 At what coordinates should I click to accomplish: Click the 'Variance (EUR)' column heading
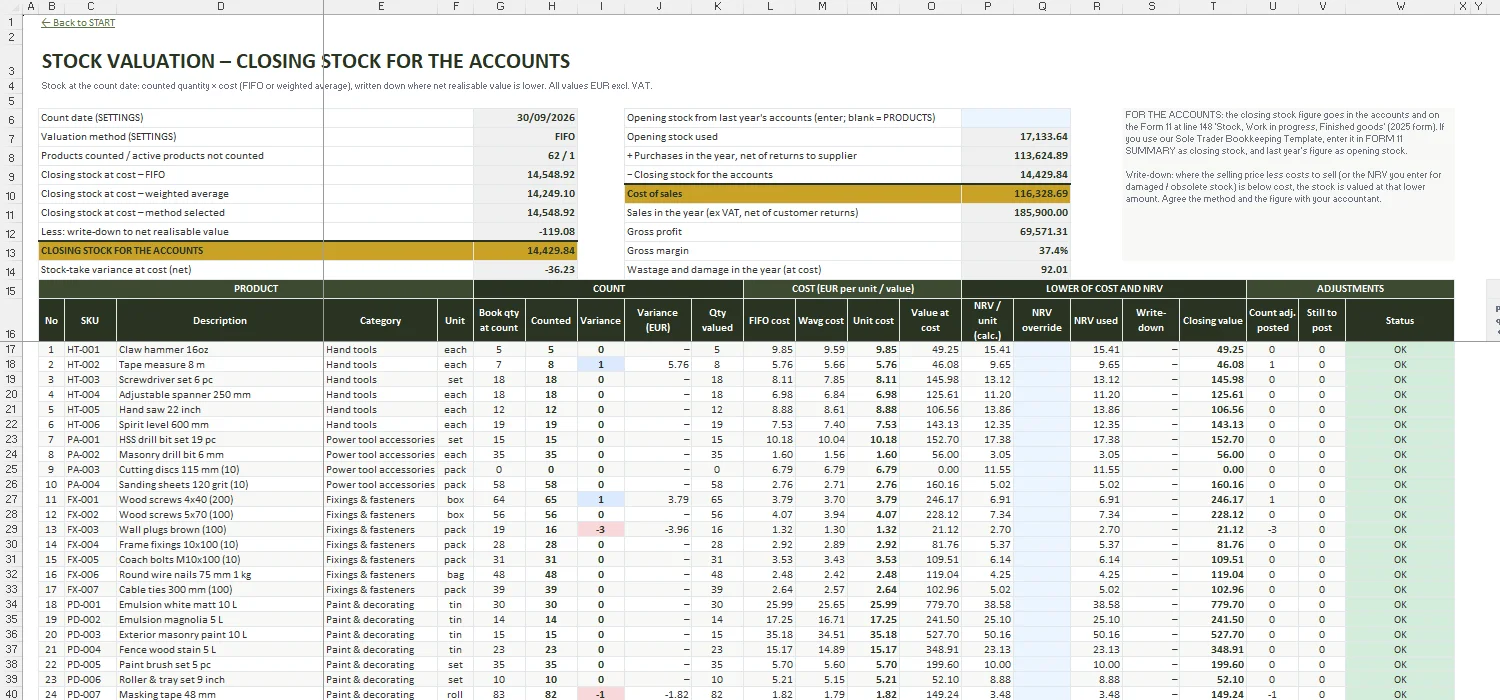pos(657,321)
